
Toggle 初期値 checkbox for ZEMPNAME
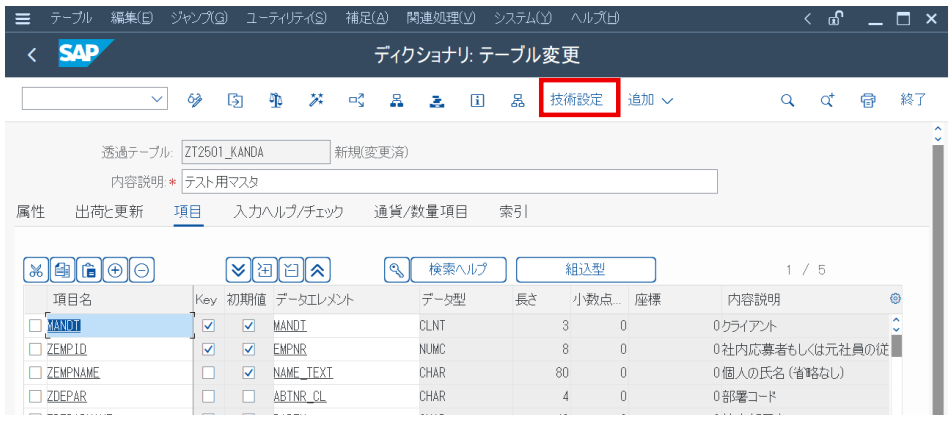[x=248, y=373]
